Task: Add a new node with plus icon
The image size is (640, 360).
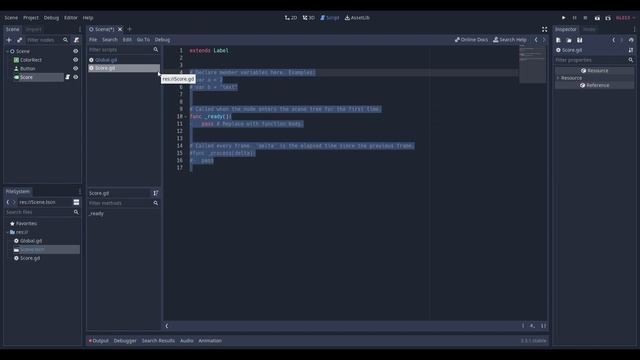Action: coord(9,40)
